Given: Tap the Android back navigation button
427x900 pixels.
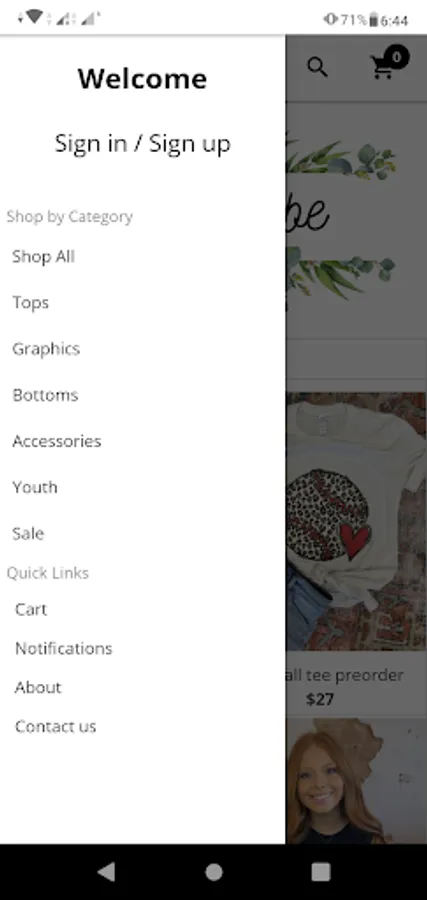Looking at the screenshot, I should coord(106,872).
